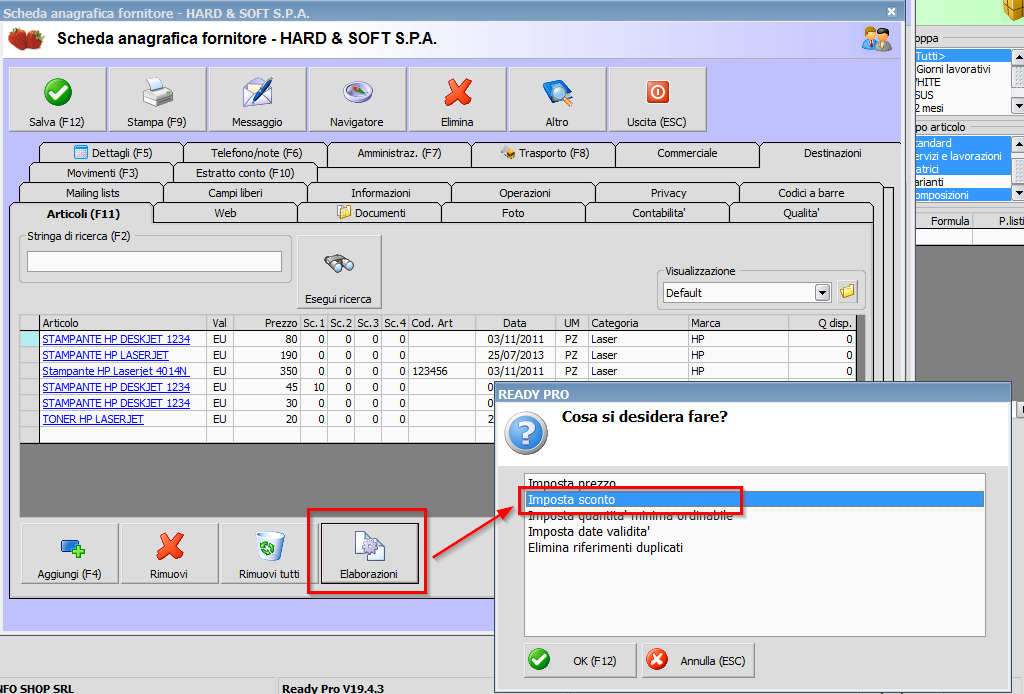Open the Documenti tab
This screenshot has width=1024, height=694.
click(x=370, y=213)
